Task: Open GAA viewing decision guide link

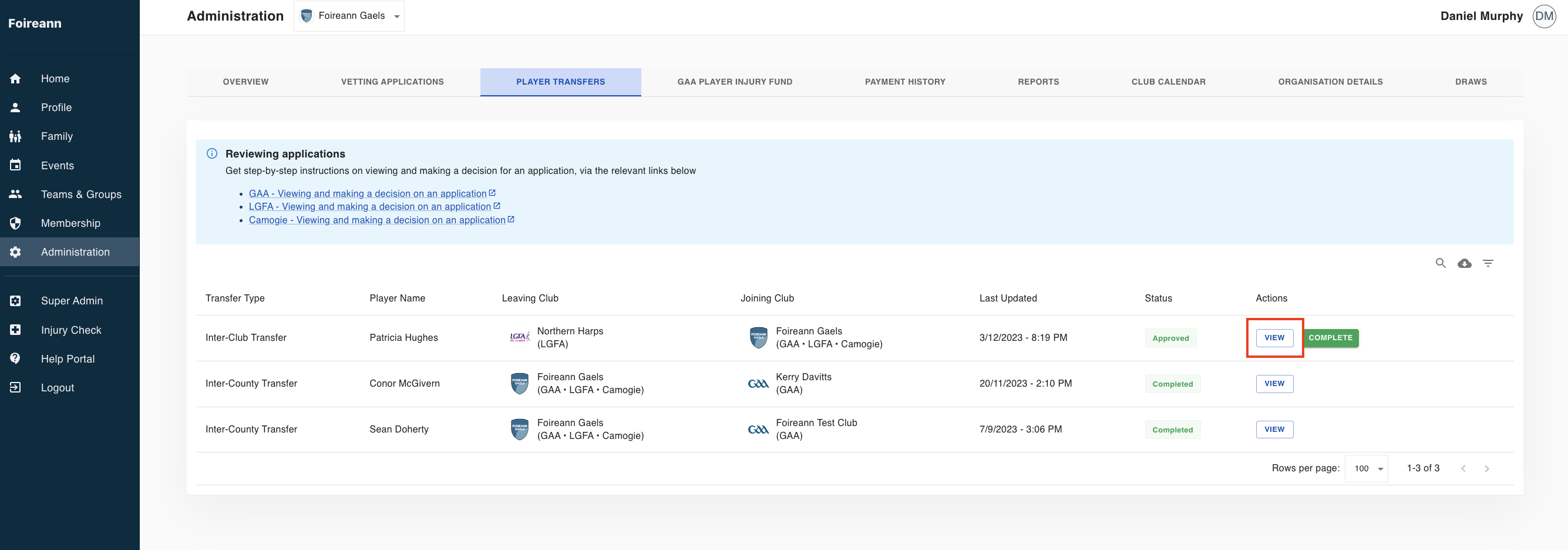Action: [372, 193]
